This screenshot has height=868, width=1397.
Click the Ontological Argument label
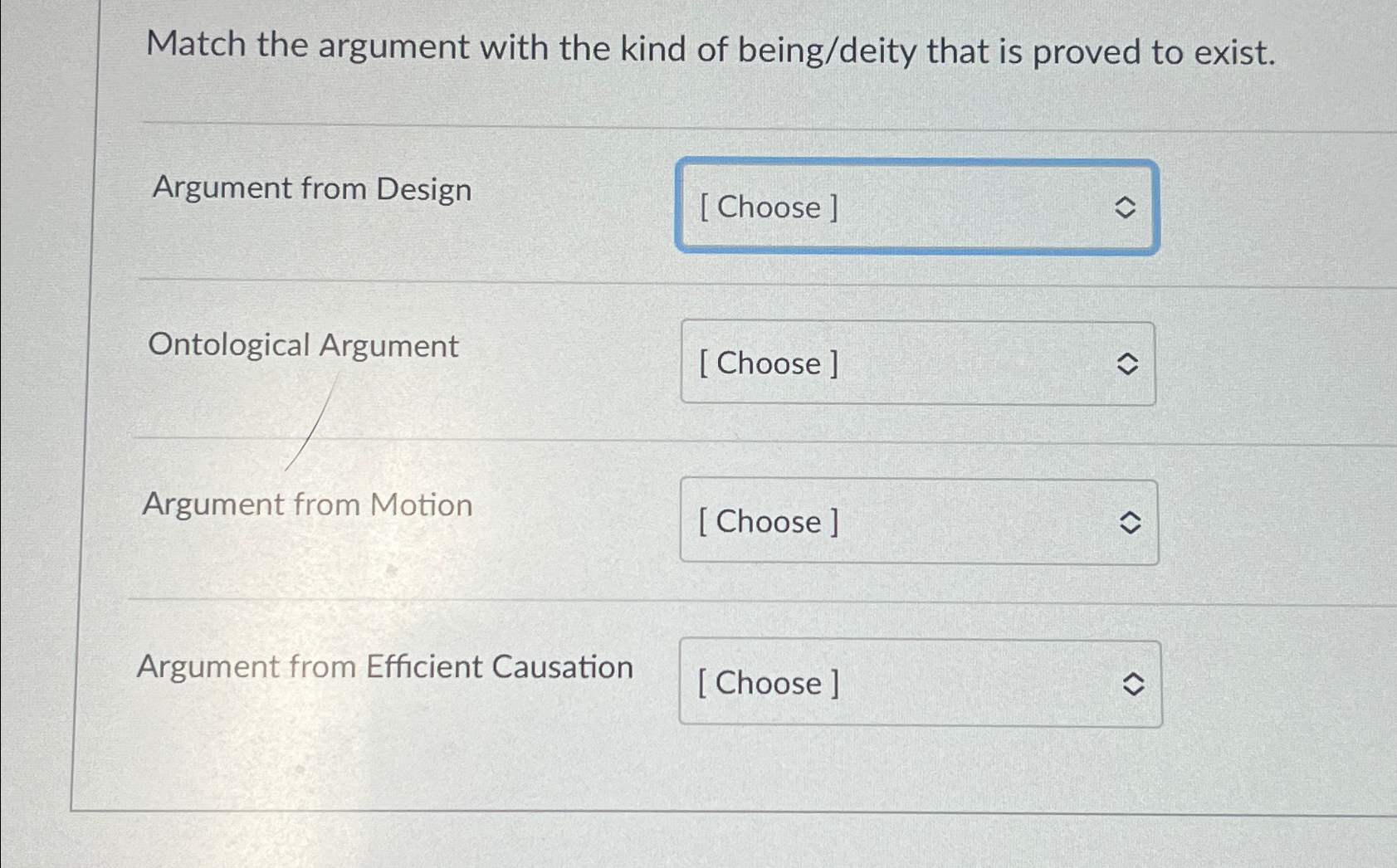pos(302,345)
